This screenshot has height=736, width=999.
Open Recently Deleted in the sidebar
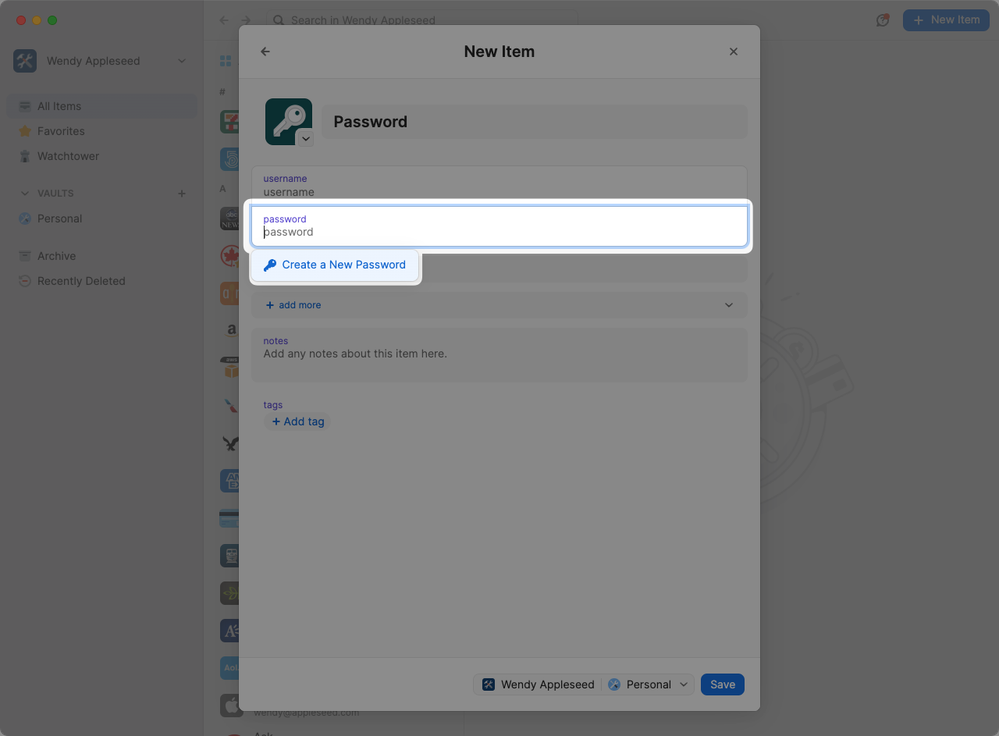click(81, 281)
